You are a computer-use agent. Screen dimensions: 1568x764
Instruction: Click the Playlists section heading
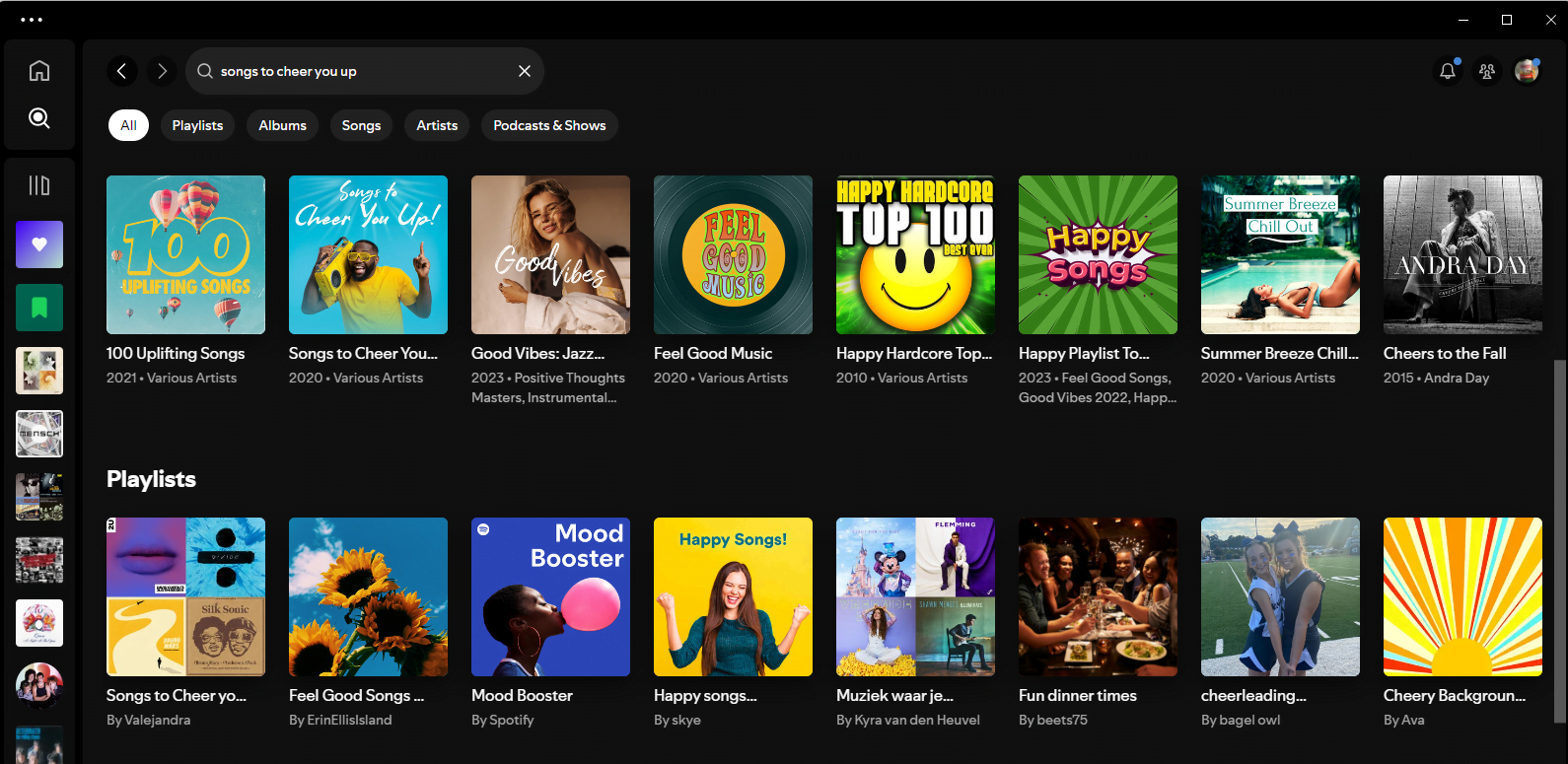pyautogui.click(x=151, y=479)
